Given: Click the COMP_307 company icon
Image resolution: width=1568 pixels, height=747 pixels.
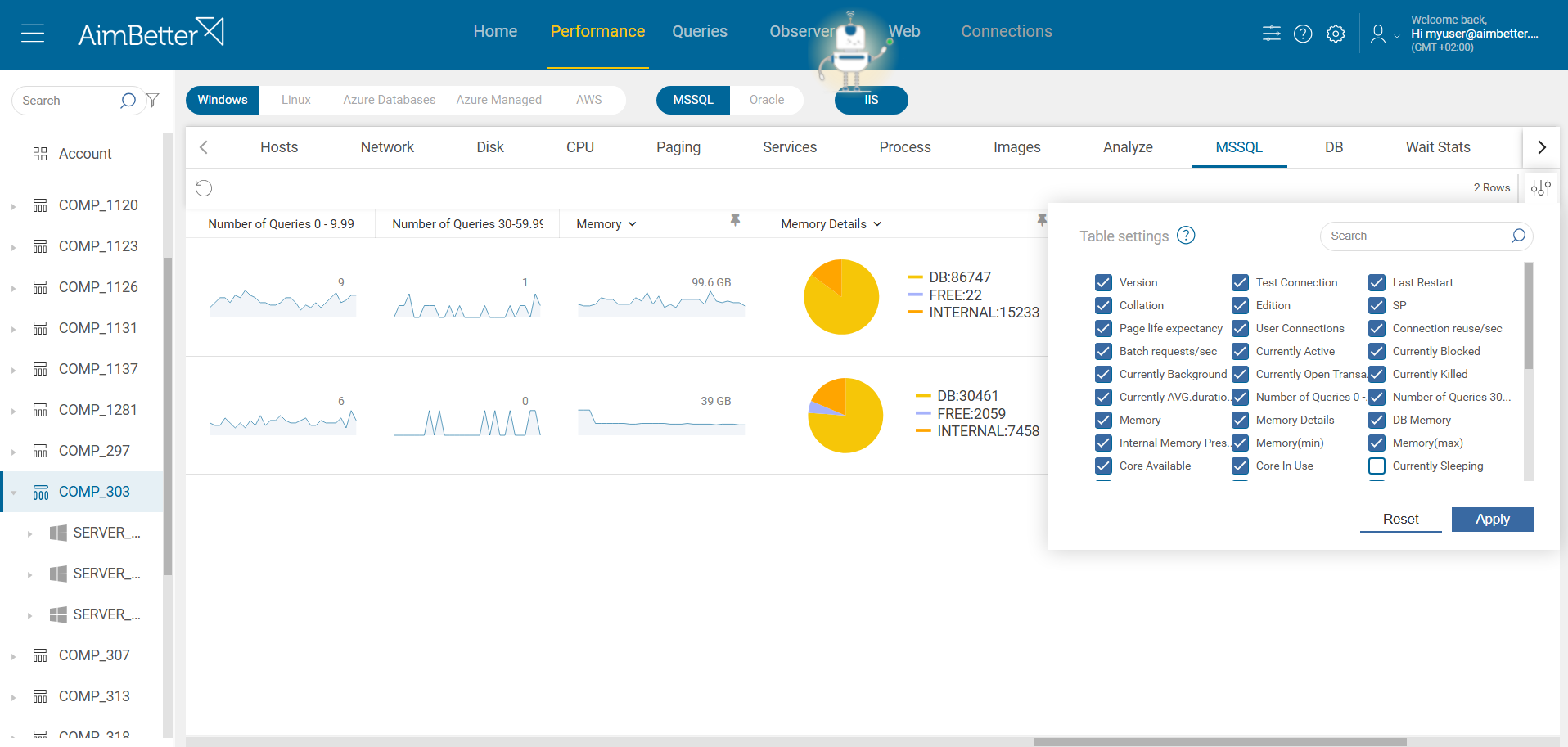Looking at the screenshot, I should [x=40, y=655].
